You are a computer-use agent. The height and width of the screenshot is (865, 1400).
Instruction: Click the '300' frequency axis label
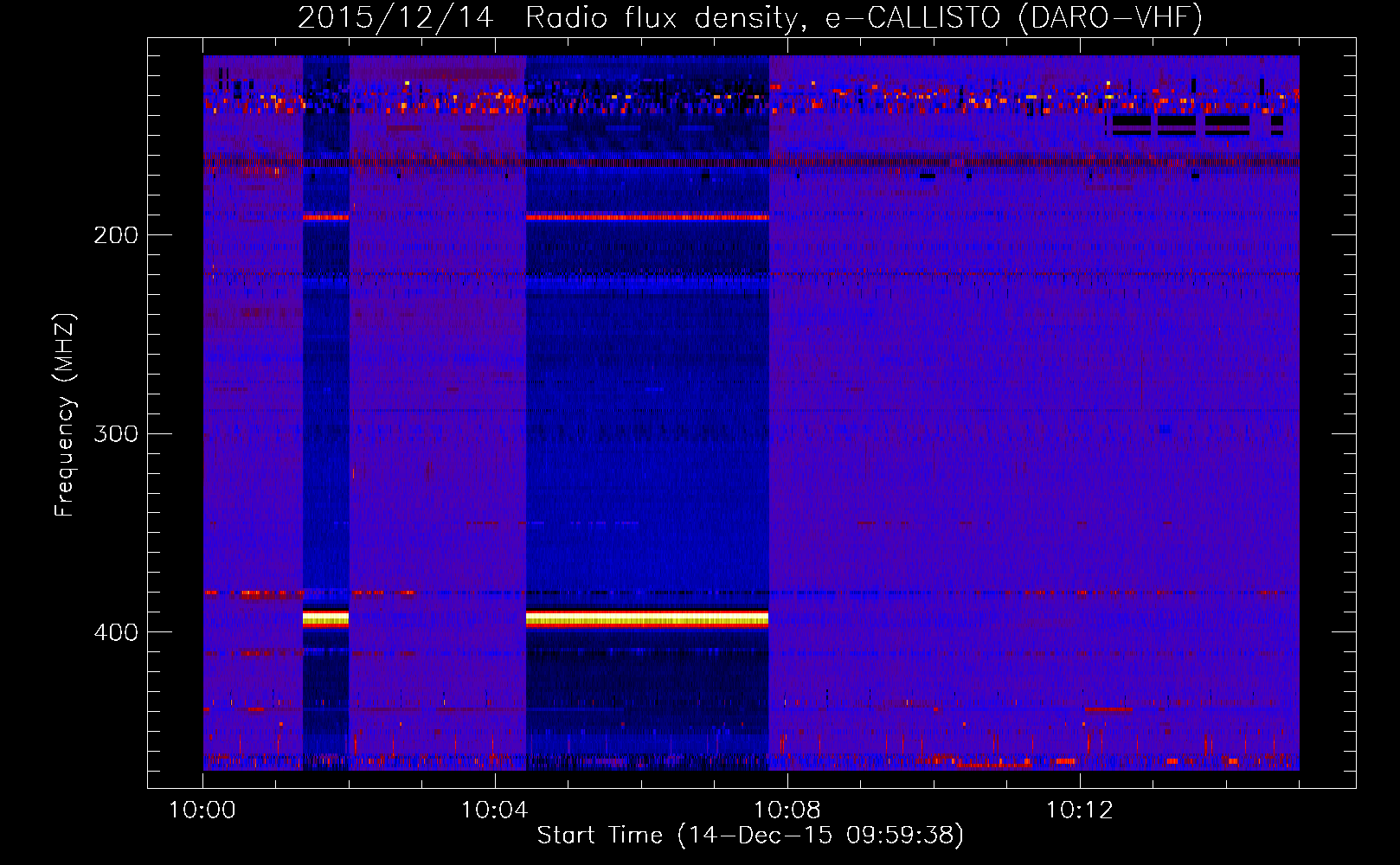pos(116,433)
